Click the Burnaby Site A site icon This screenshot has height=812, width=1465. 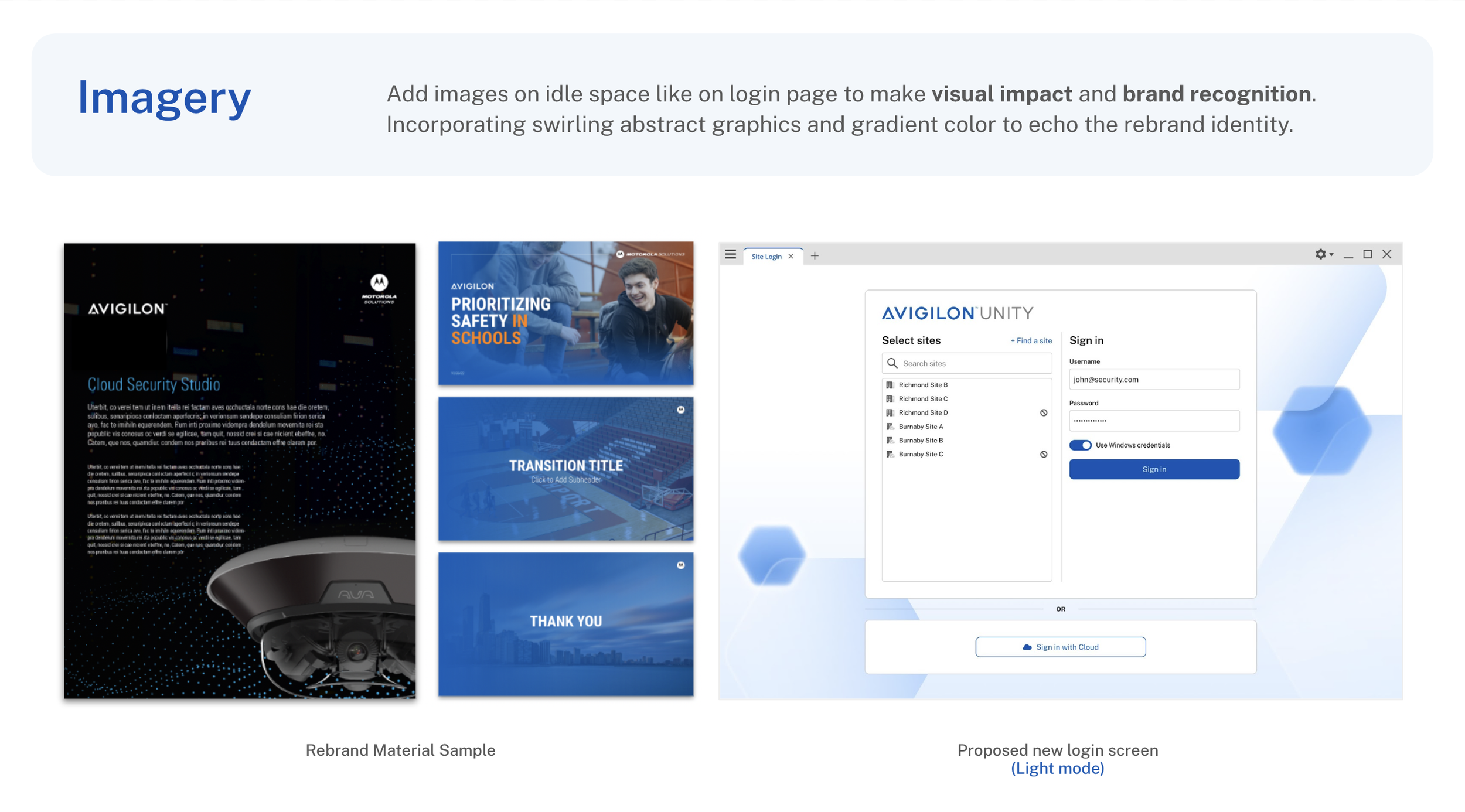pos(890,427)
